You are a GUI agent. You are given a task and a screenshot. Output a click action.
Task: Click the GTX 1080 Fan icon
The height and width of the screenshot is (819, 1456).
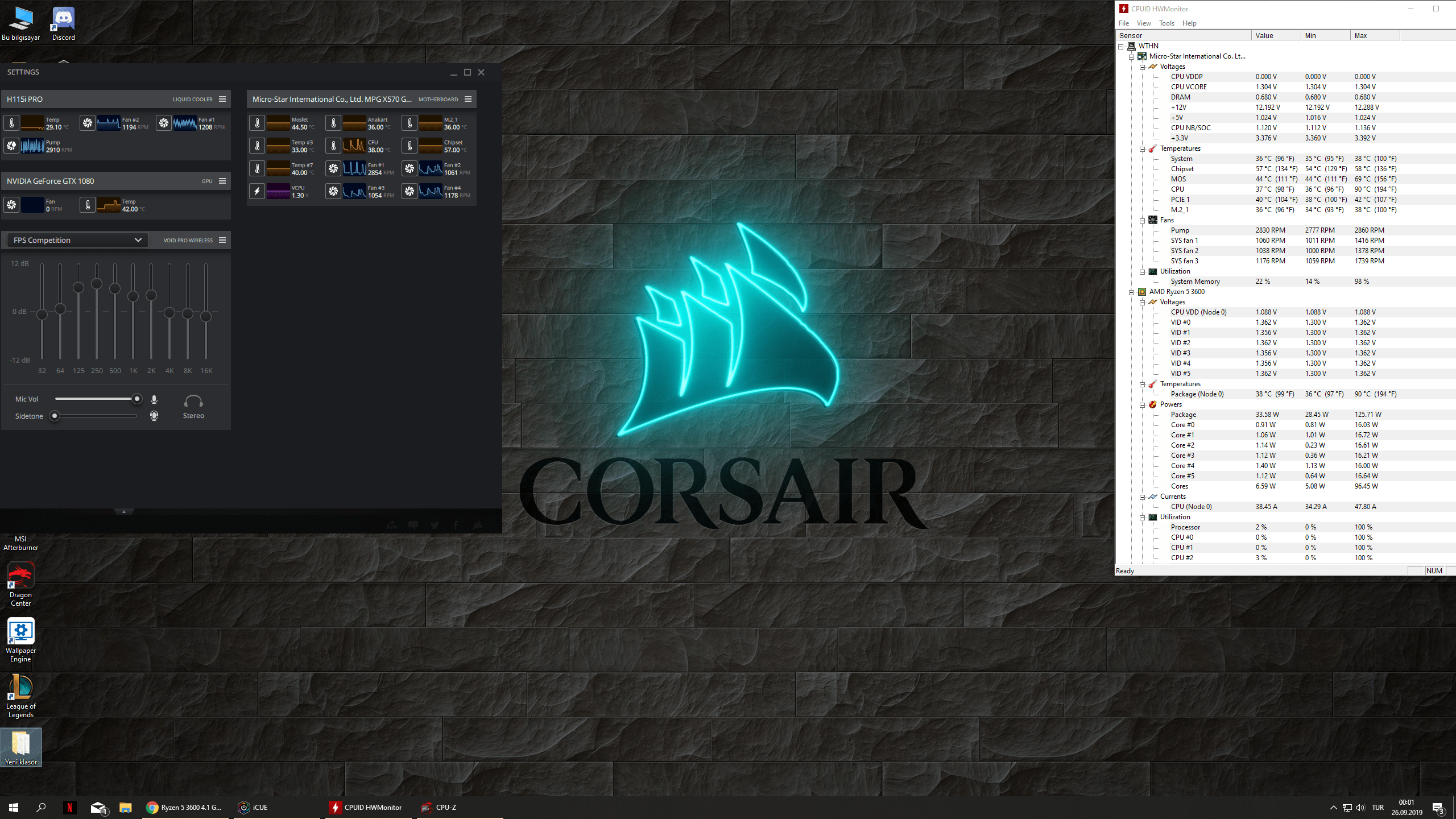11,205
